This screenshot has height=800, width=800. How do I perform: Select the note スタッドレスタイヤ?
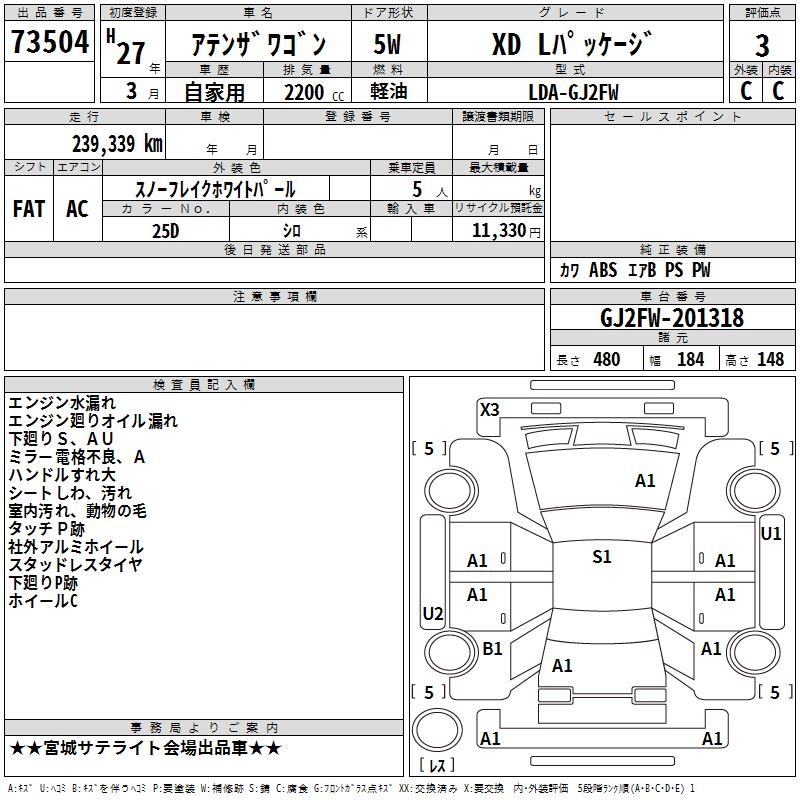75,565
